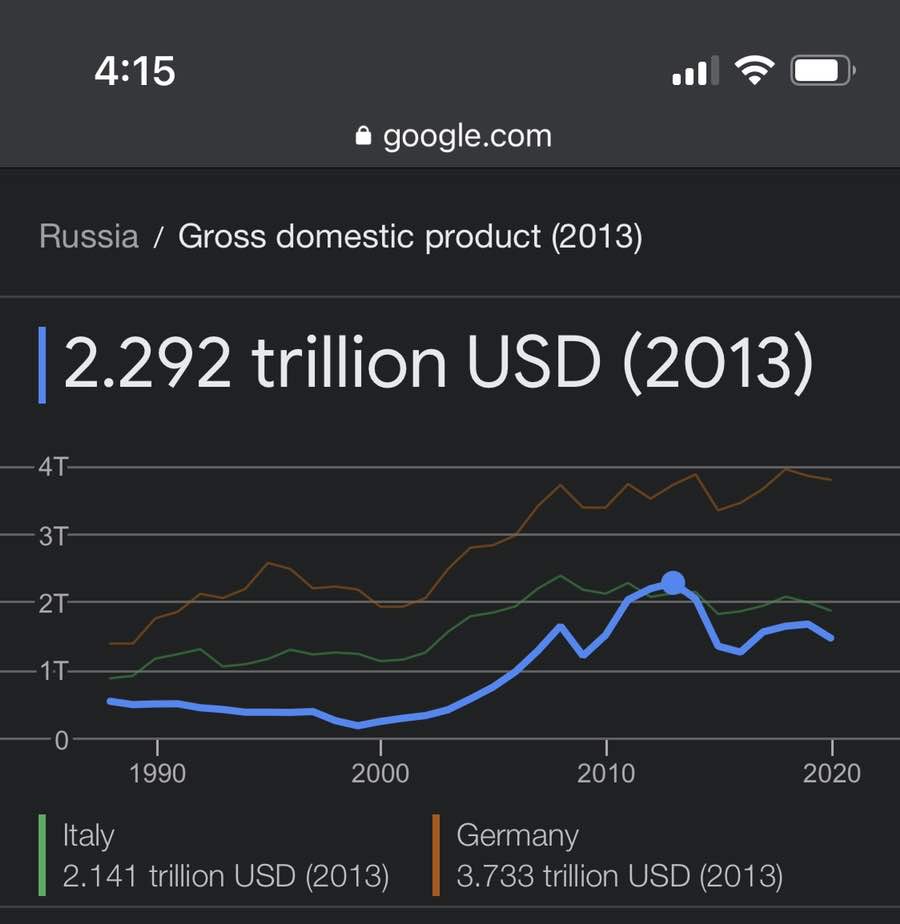Tap the orange Germany color bar
Screen dimensions: 900x924
(x=436, y=855)
